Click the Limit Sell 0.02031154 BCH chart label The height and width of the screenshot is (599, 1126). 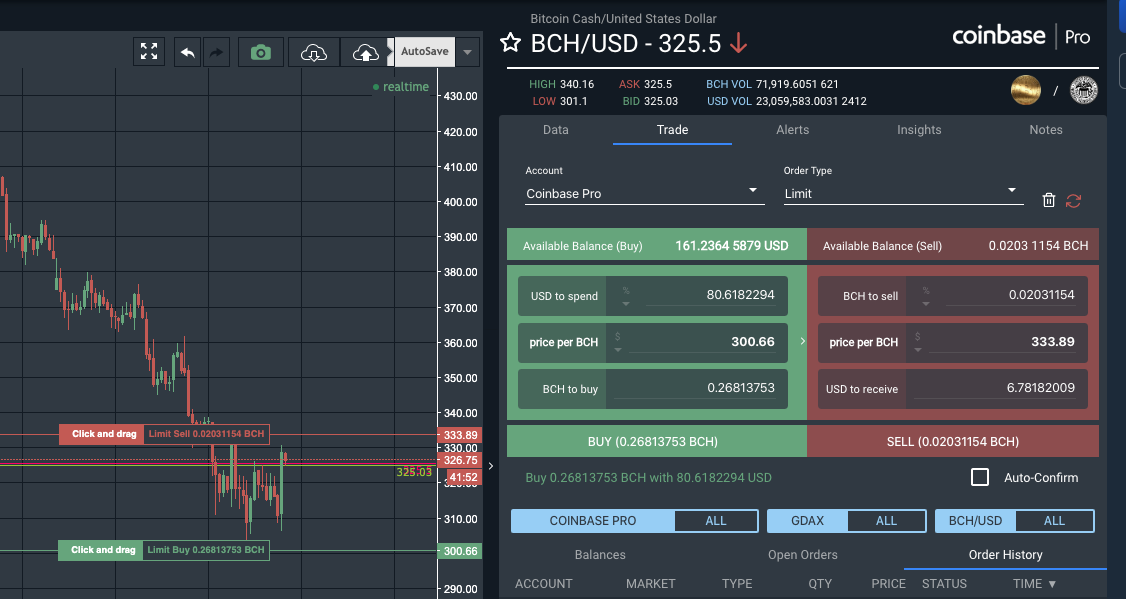[x=206, y=434]
